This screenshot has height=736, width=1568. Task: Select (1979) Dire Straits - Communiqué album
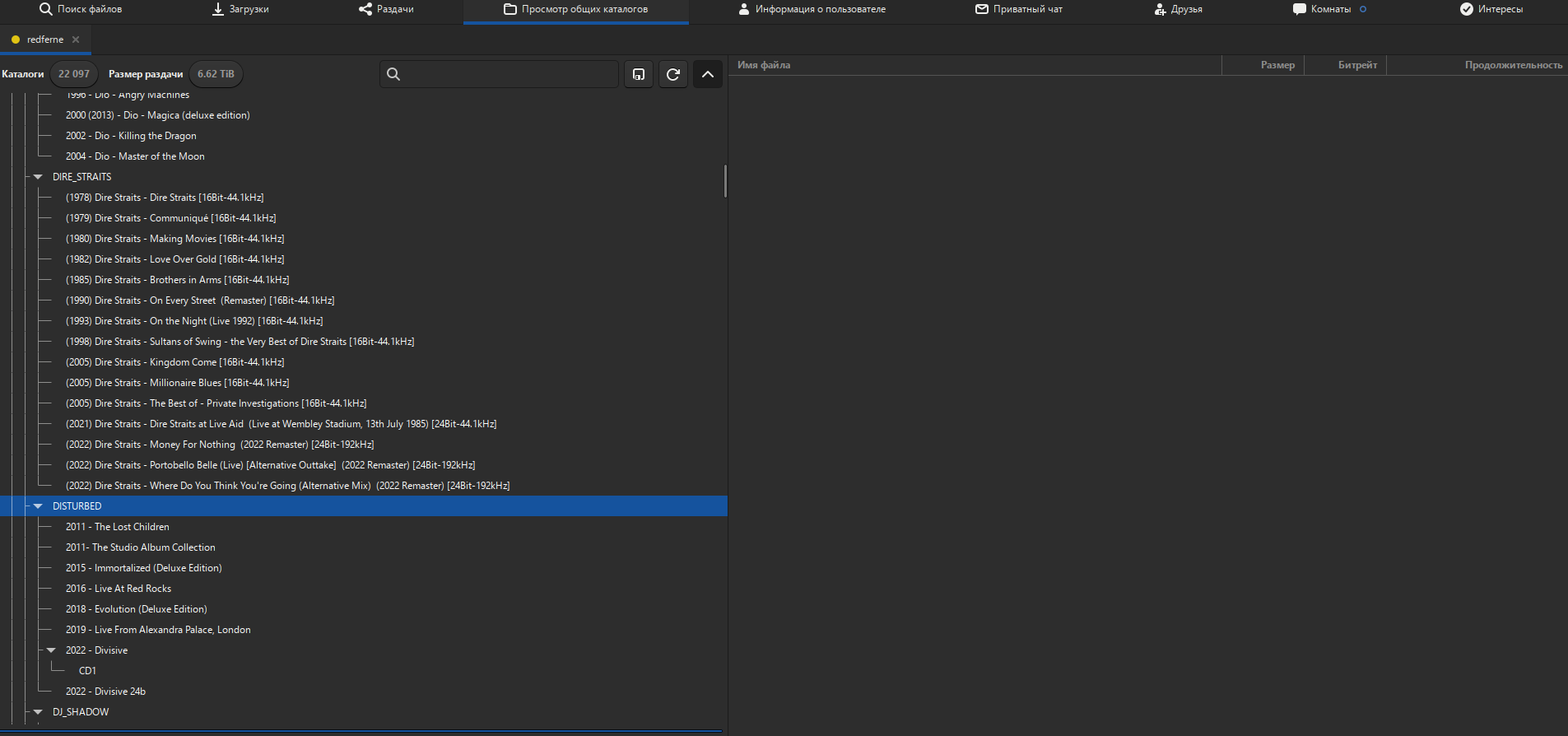click(x=171, y=218)
